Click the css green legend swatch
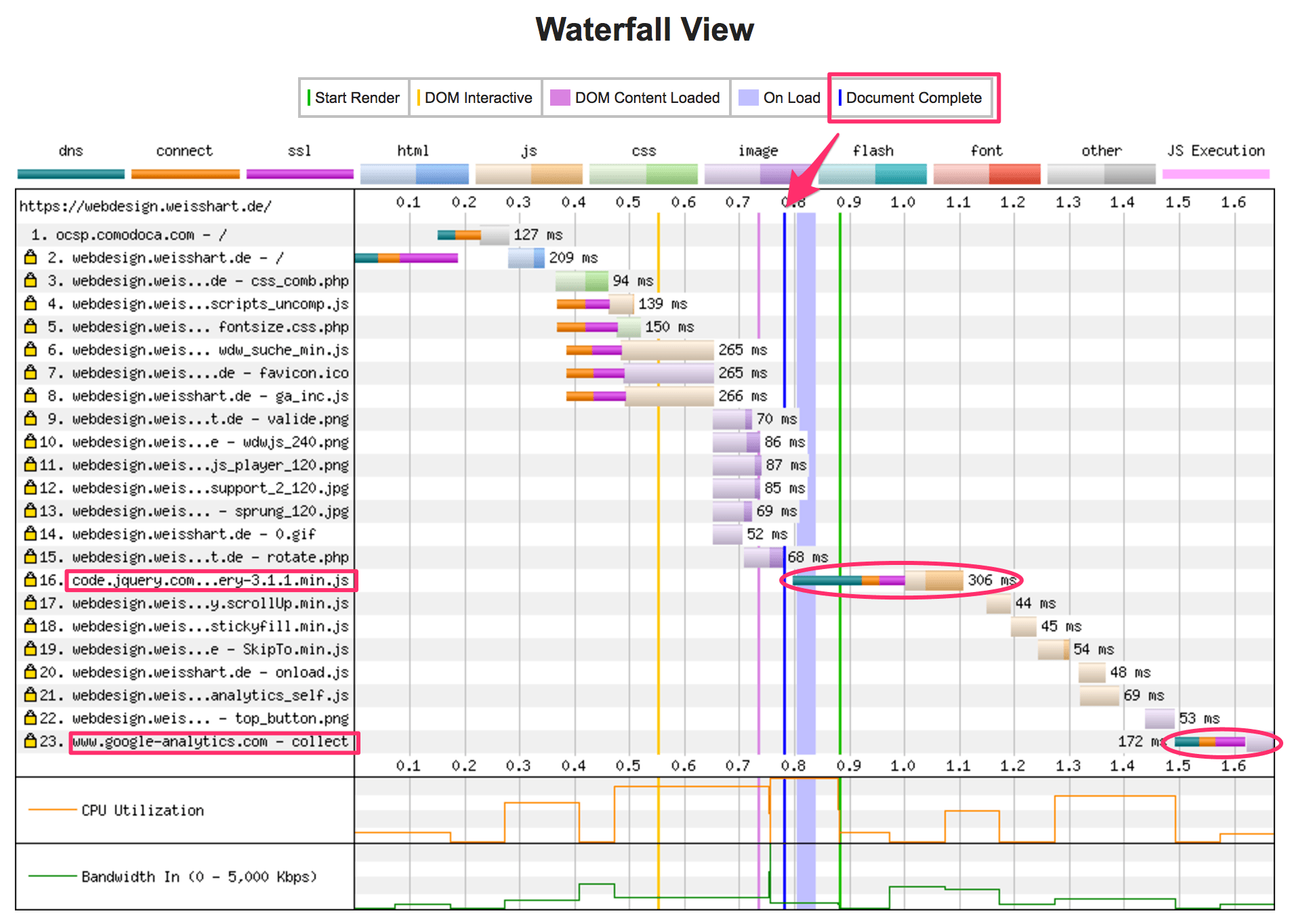Screen dimensions: 1290x924 pos(644,174)
